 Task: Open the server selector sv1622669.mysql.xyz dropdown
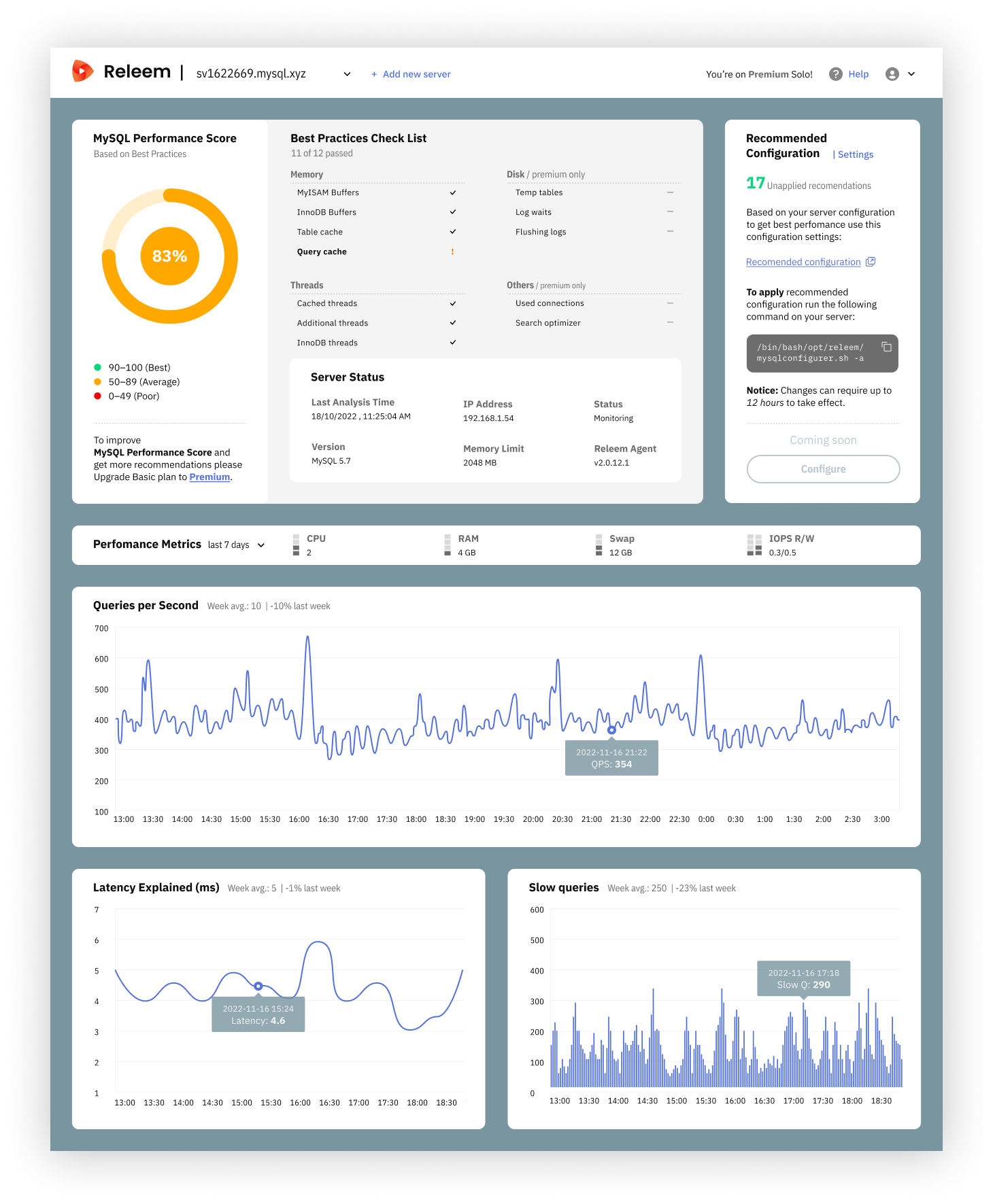(273, 73)
